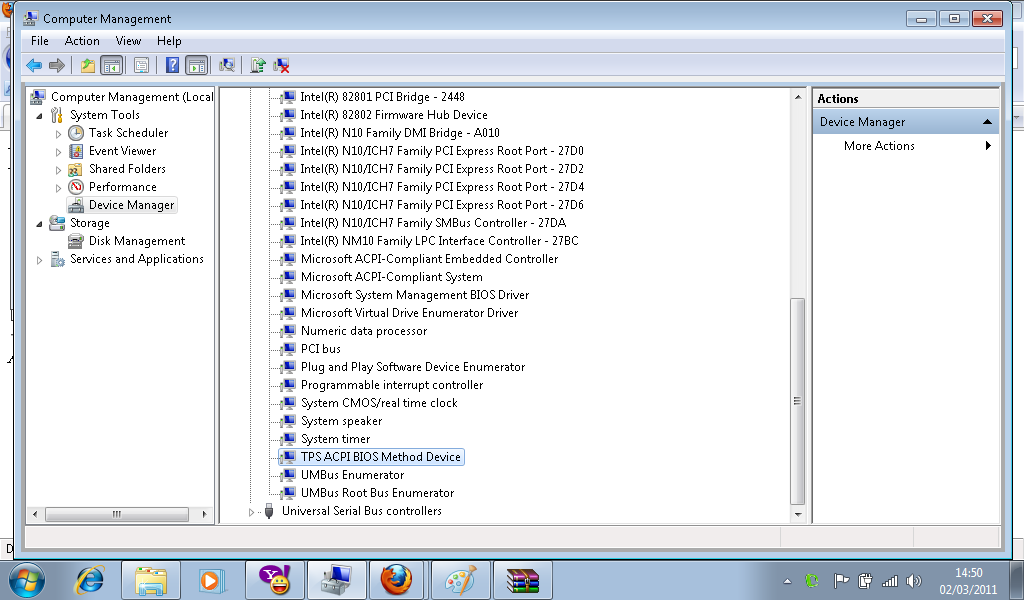Select Shared Folders in the console tree
The image size is (1024, 600).
point(127,168)
